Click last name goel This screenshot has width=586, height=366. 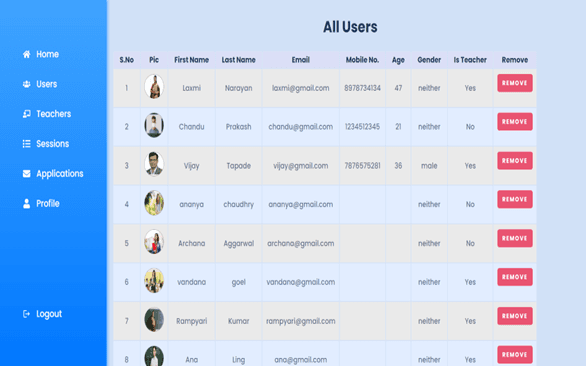[x=238, y=282]
